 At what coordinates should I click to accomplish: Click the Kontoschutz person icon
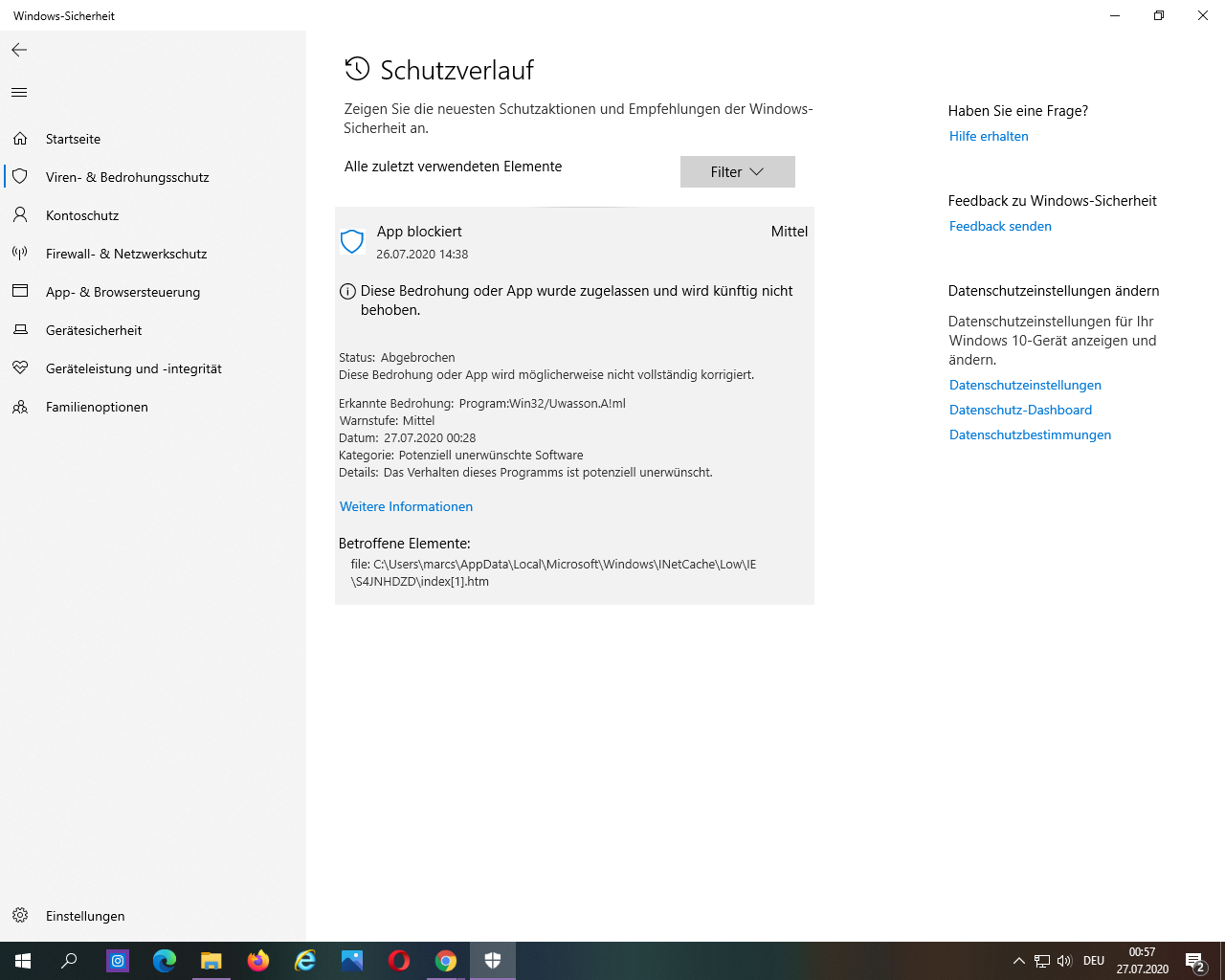[x=20, y=215]
